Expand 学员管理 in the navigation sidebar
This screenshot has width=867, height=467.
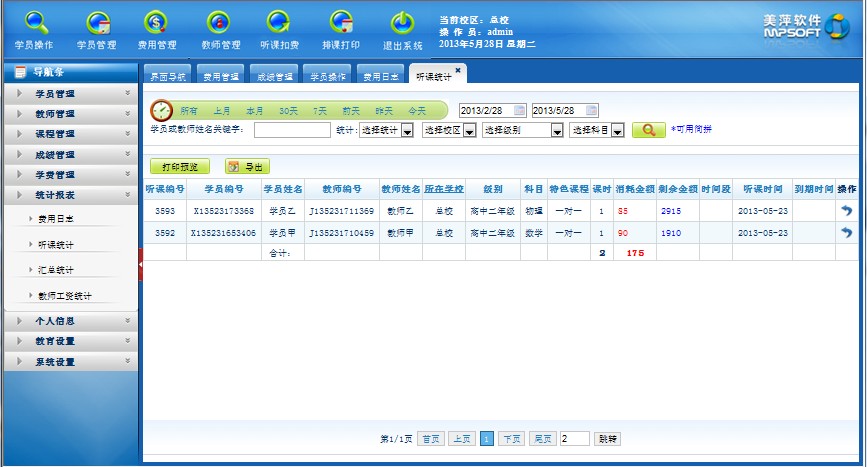tap(70, 94)
